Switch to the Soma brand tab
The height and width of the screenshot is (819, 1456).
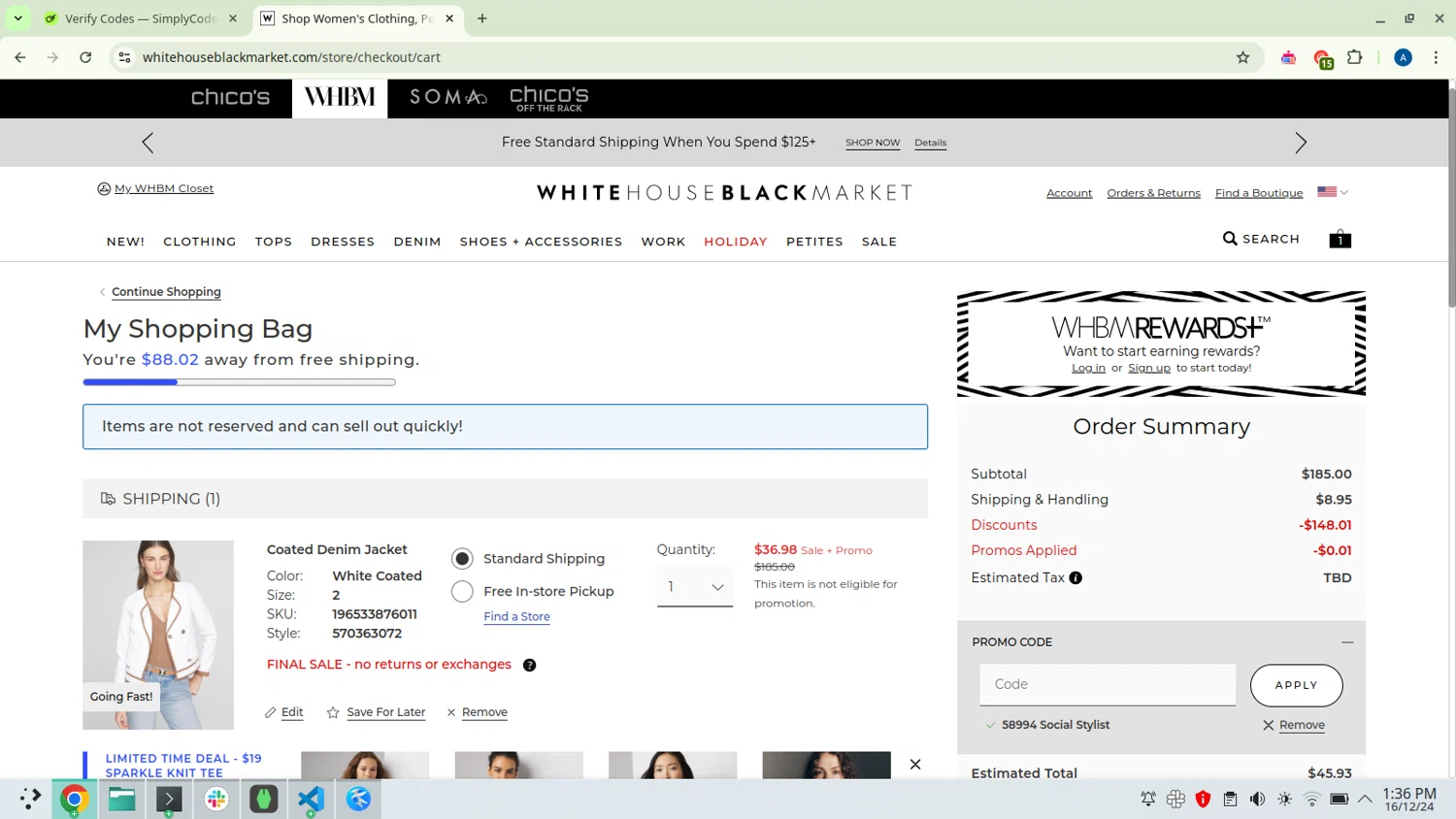click(x=447, y=97)
